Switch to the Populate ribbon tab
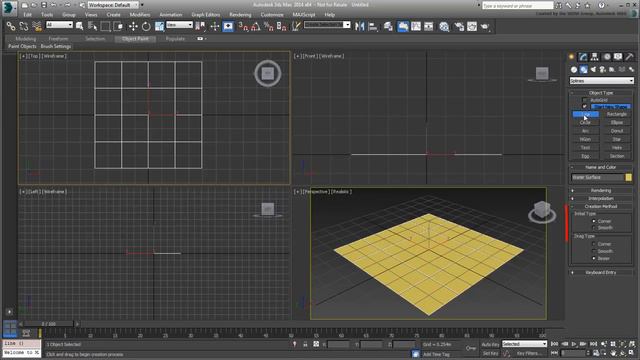640x360 pixels. pyautogui.click(x=175, y=39)
